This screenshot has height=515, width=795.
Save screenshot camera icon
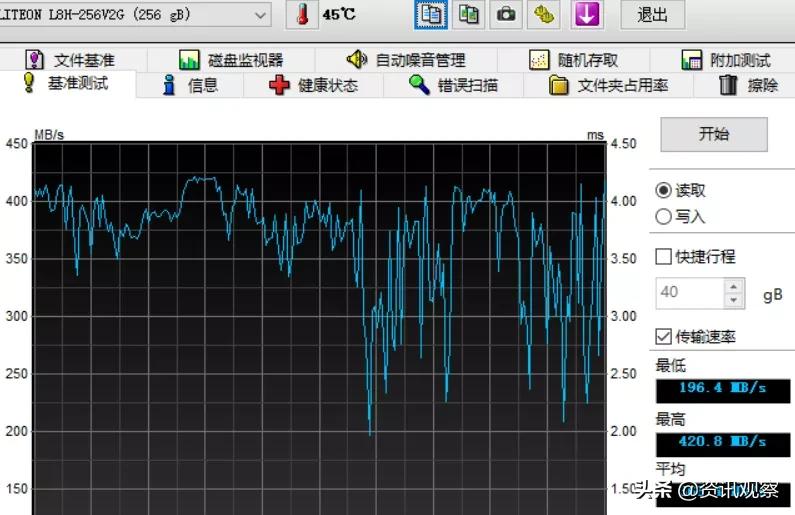pyautogui.click(x=505, y=14)
